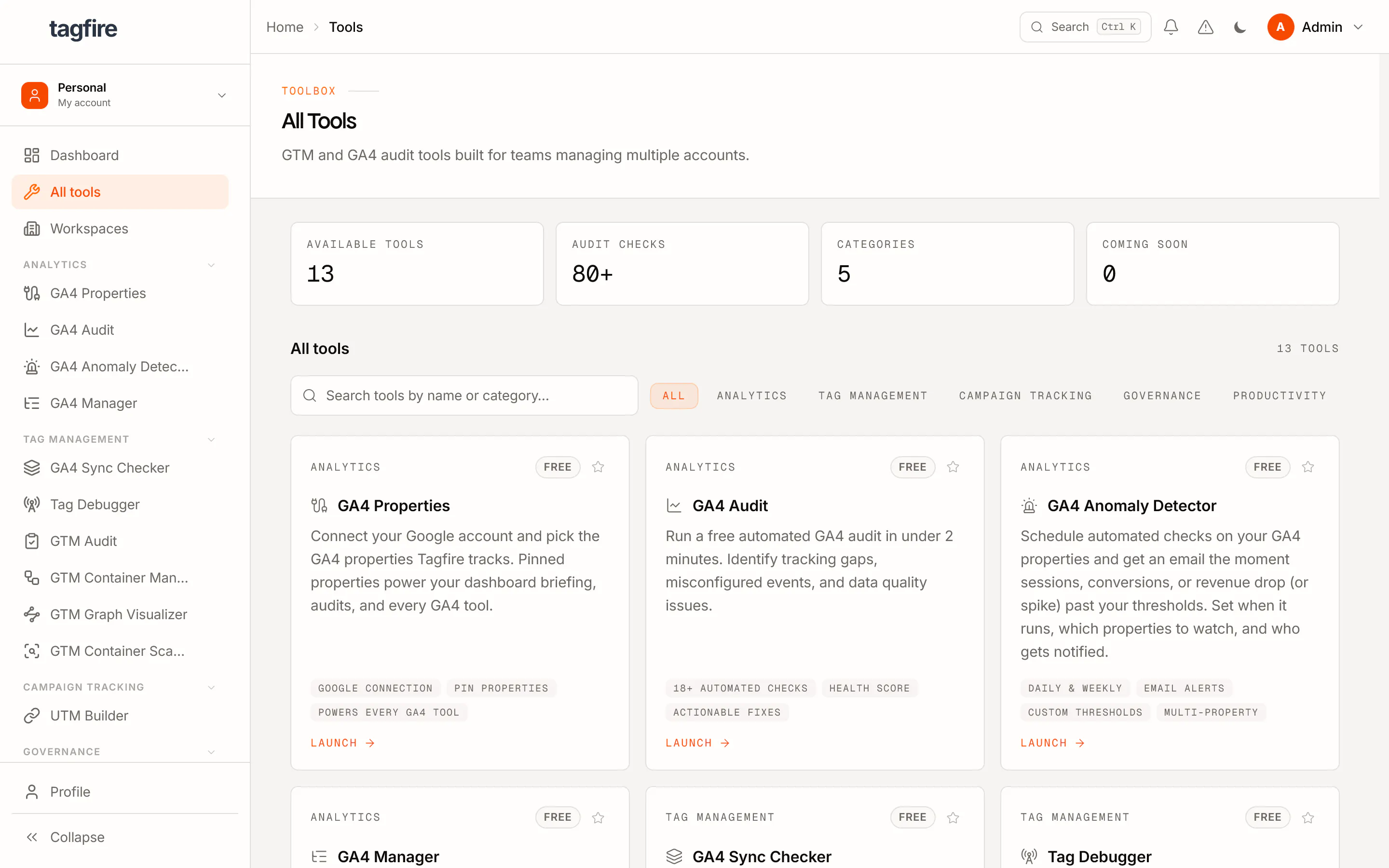Star the GA4 Anomaly Detector card
Viewport: 1389px width, 868px height.
(x=1308, y=467)
